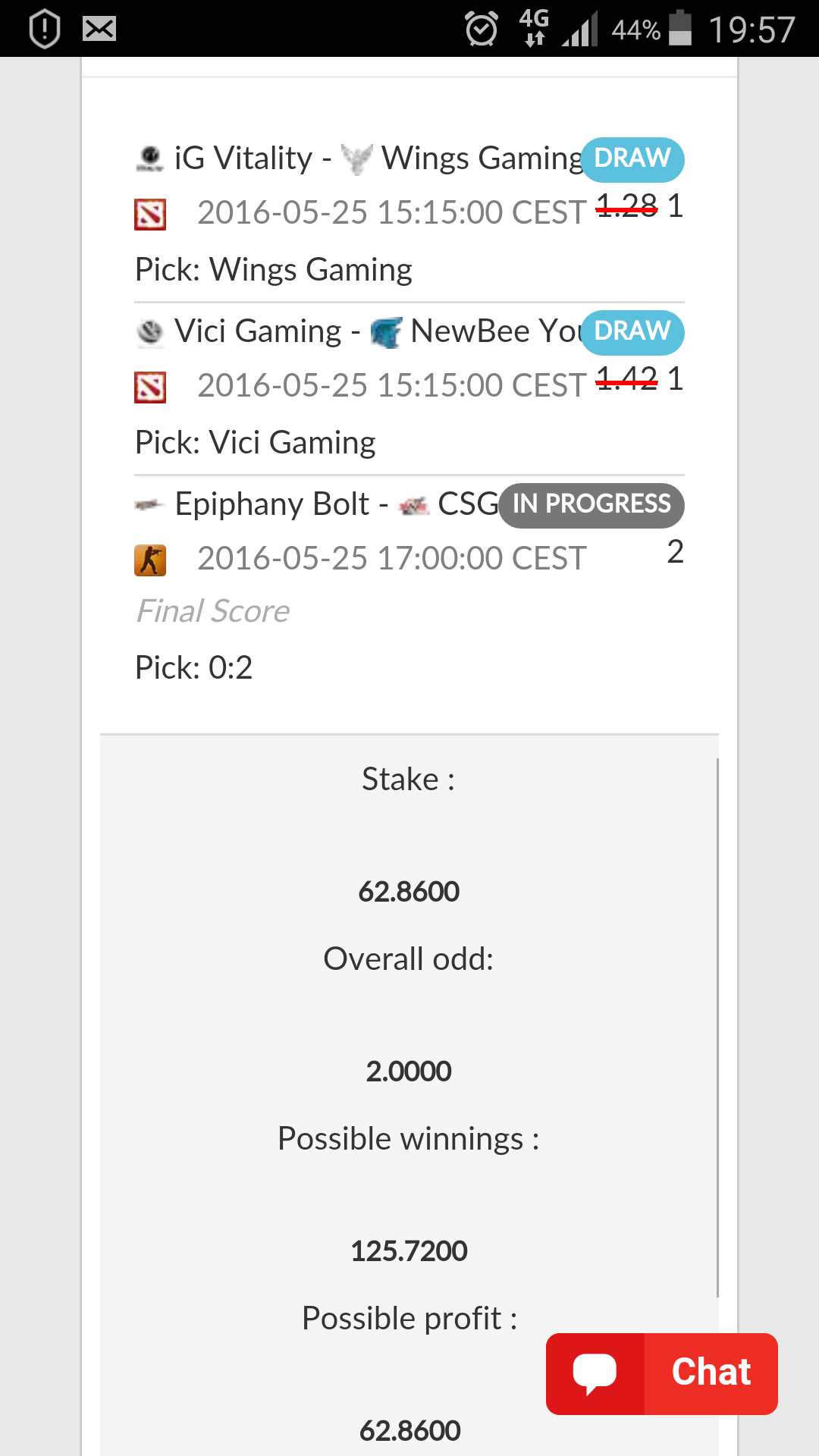Image resolution: width=819 pixels, height=1456 pixels.
Task: Tap the NewBee Young team logo
Action: [386, 333]
